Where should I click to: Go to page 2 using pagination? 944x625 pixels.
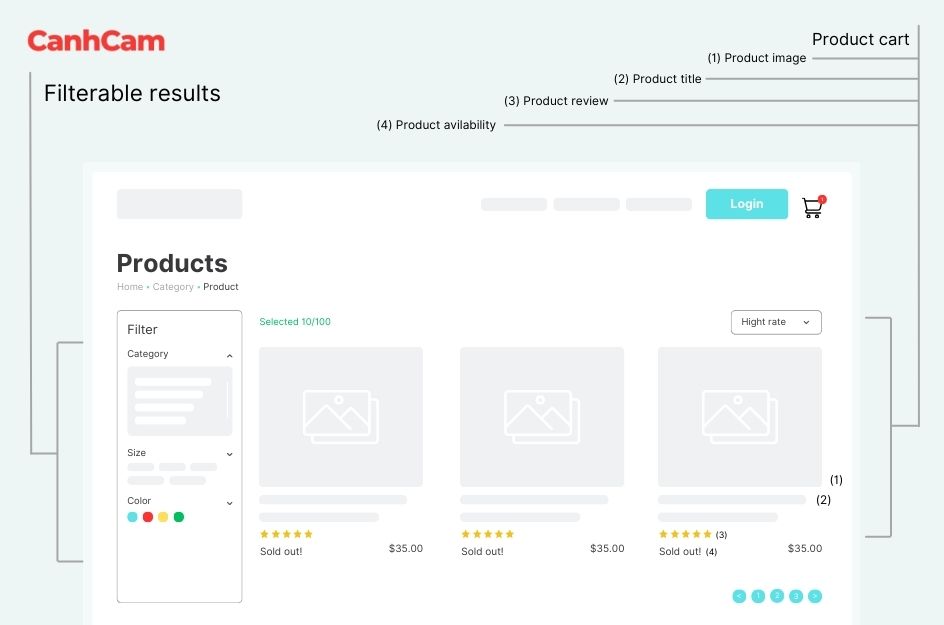[x=777, y=596]
